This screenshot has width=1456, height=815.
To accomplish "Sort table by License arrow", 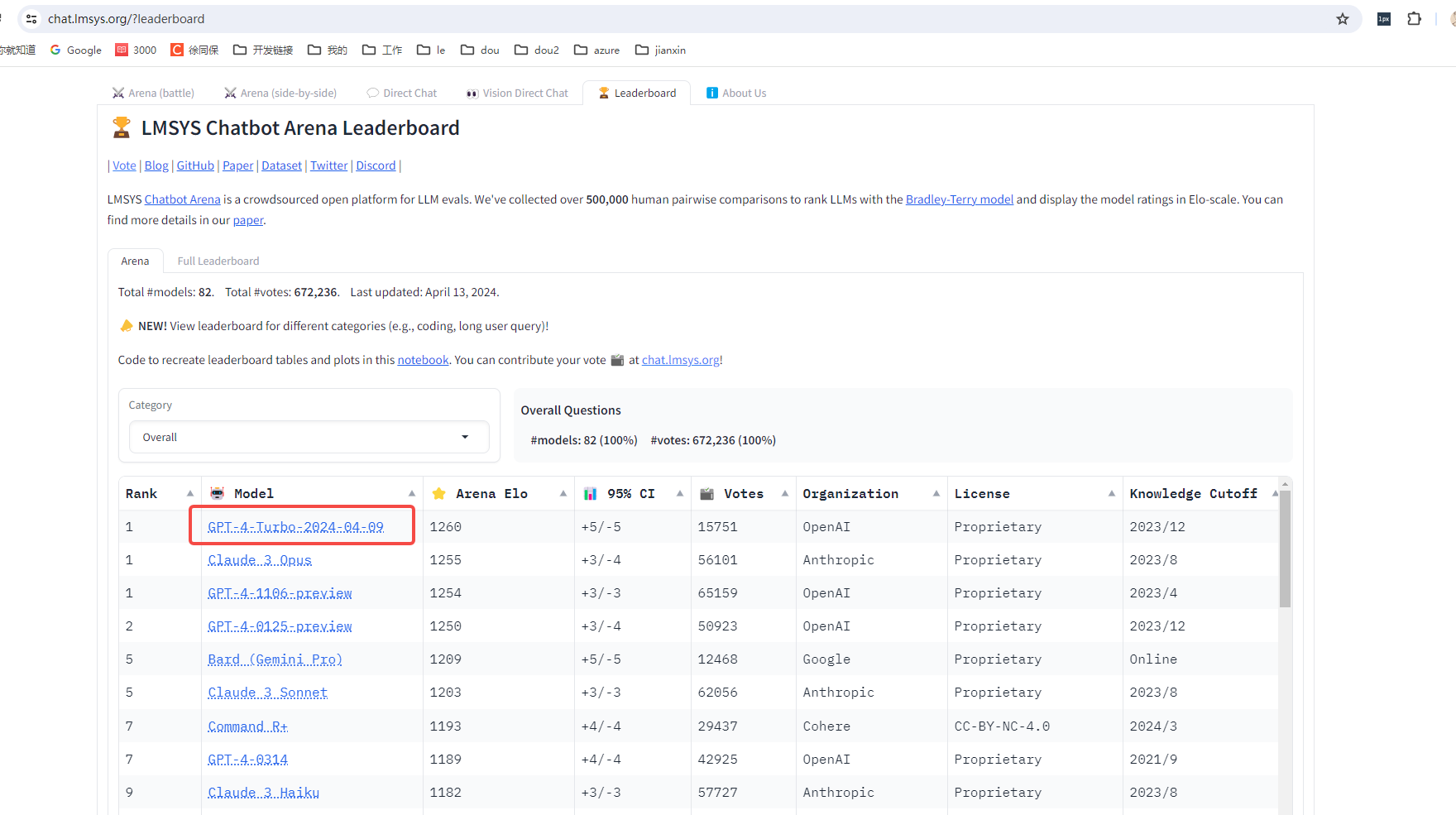I will (1112, 494).
